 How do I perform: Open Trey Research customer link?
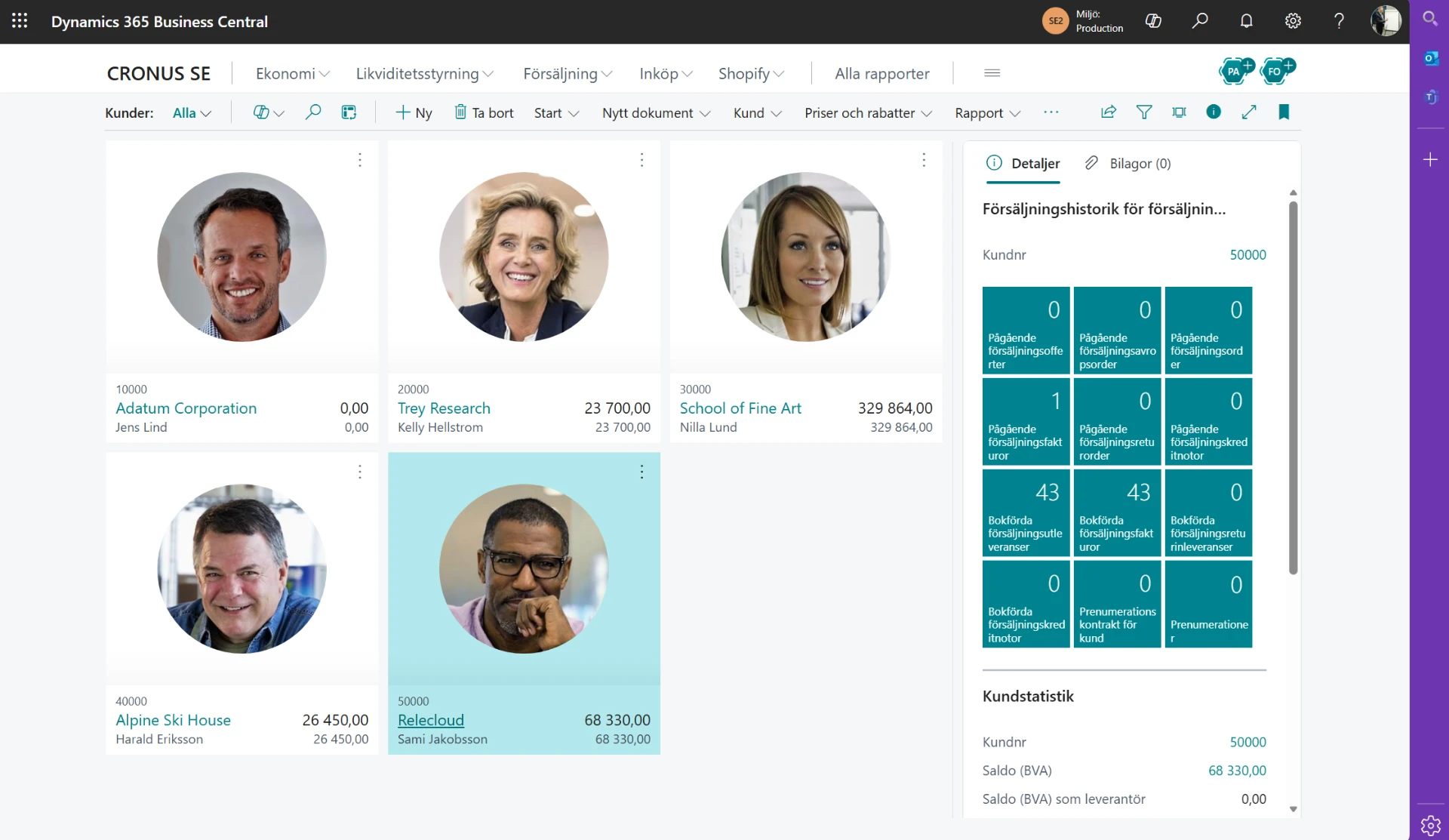click(x=444, y=408)
